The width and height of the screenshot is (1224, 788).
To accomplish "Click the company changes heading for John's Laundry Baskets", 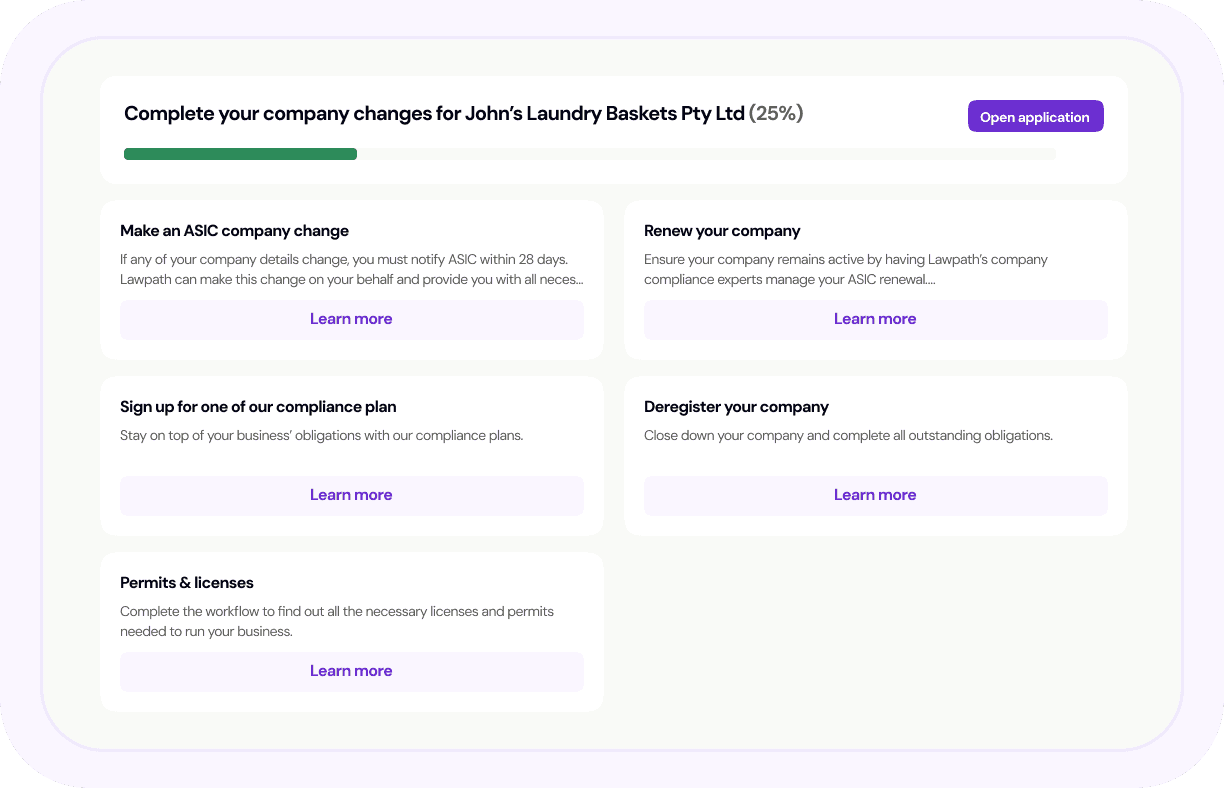I will (x=434, y=114).
